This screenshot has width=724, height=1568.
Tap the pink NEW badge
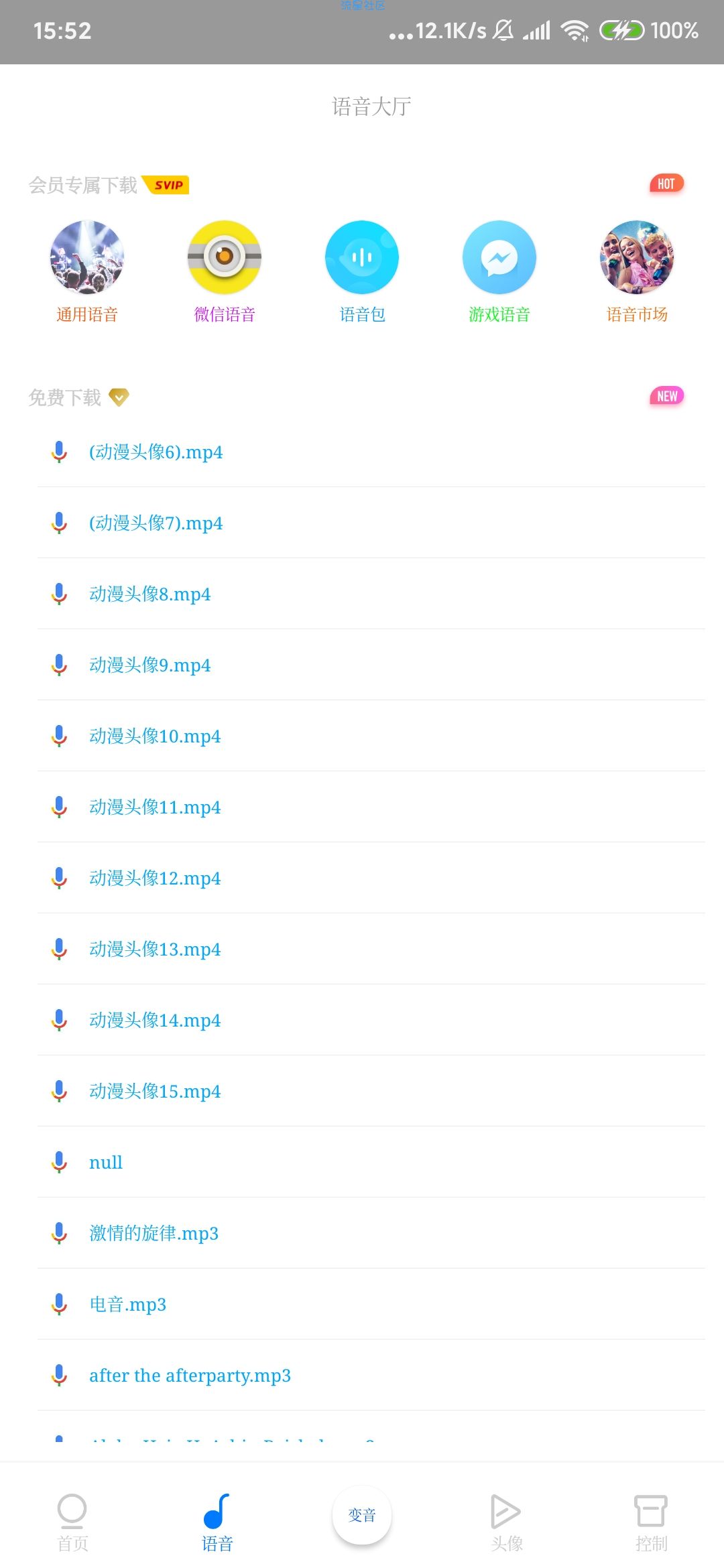(x=667, y=396)
